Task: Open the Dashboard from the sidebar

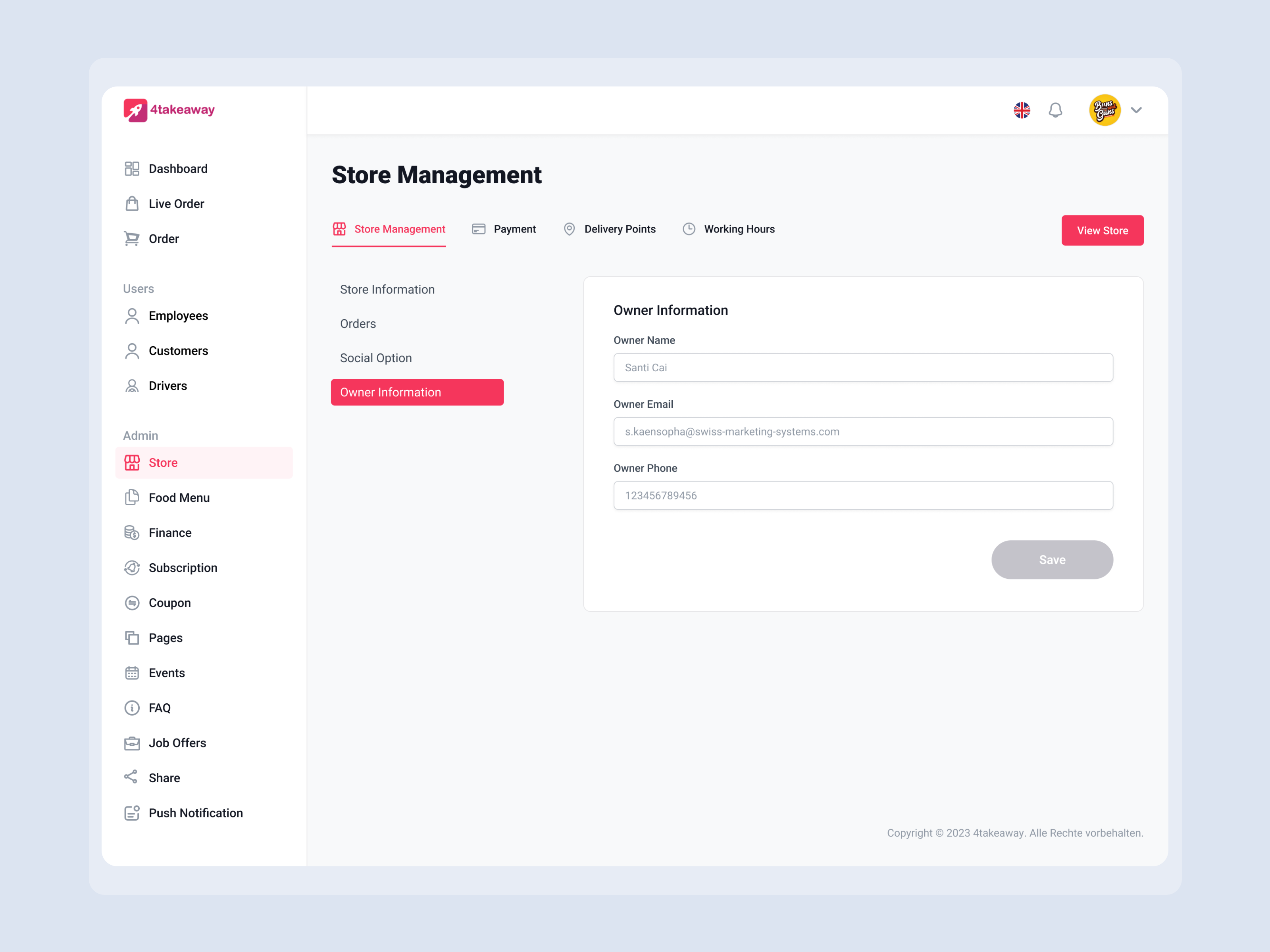Action: (x=178, y=168)
